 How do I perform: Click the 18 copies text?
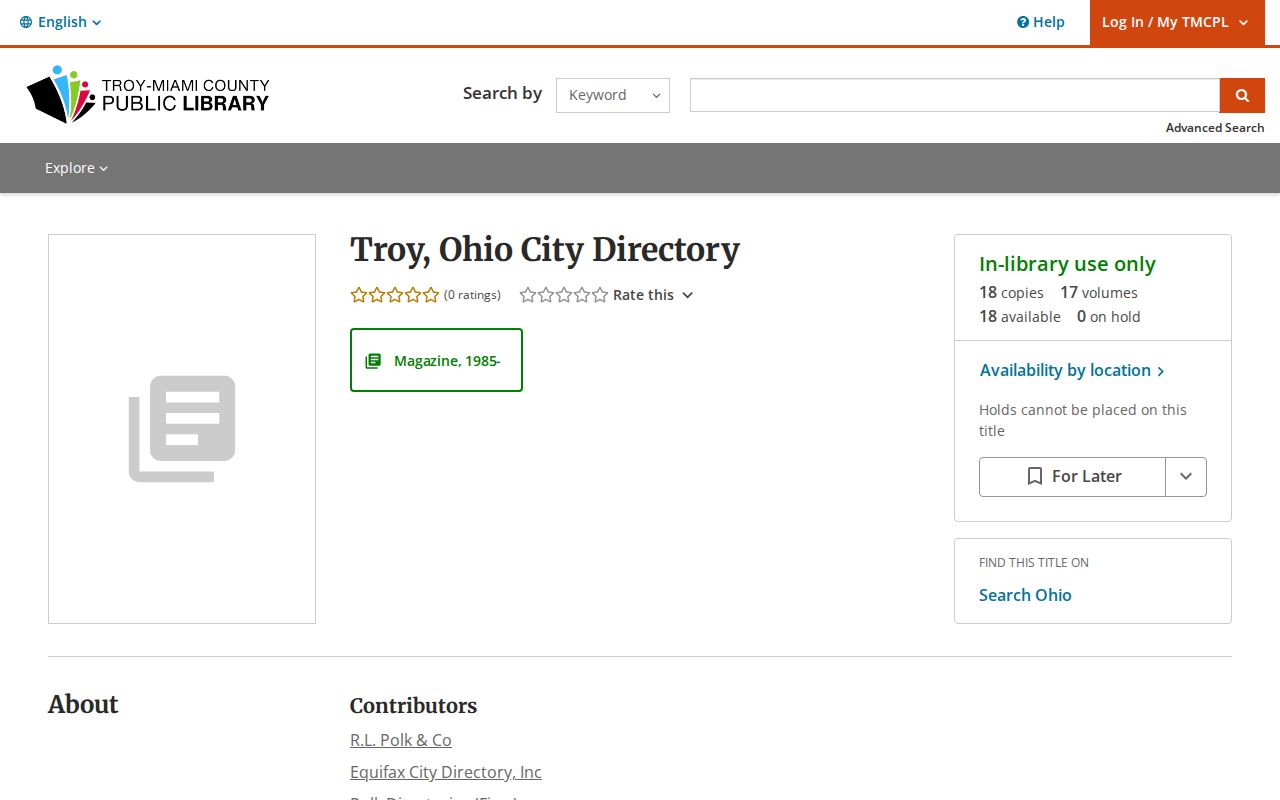(x=1011, y=293)
